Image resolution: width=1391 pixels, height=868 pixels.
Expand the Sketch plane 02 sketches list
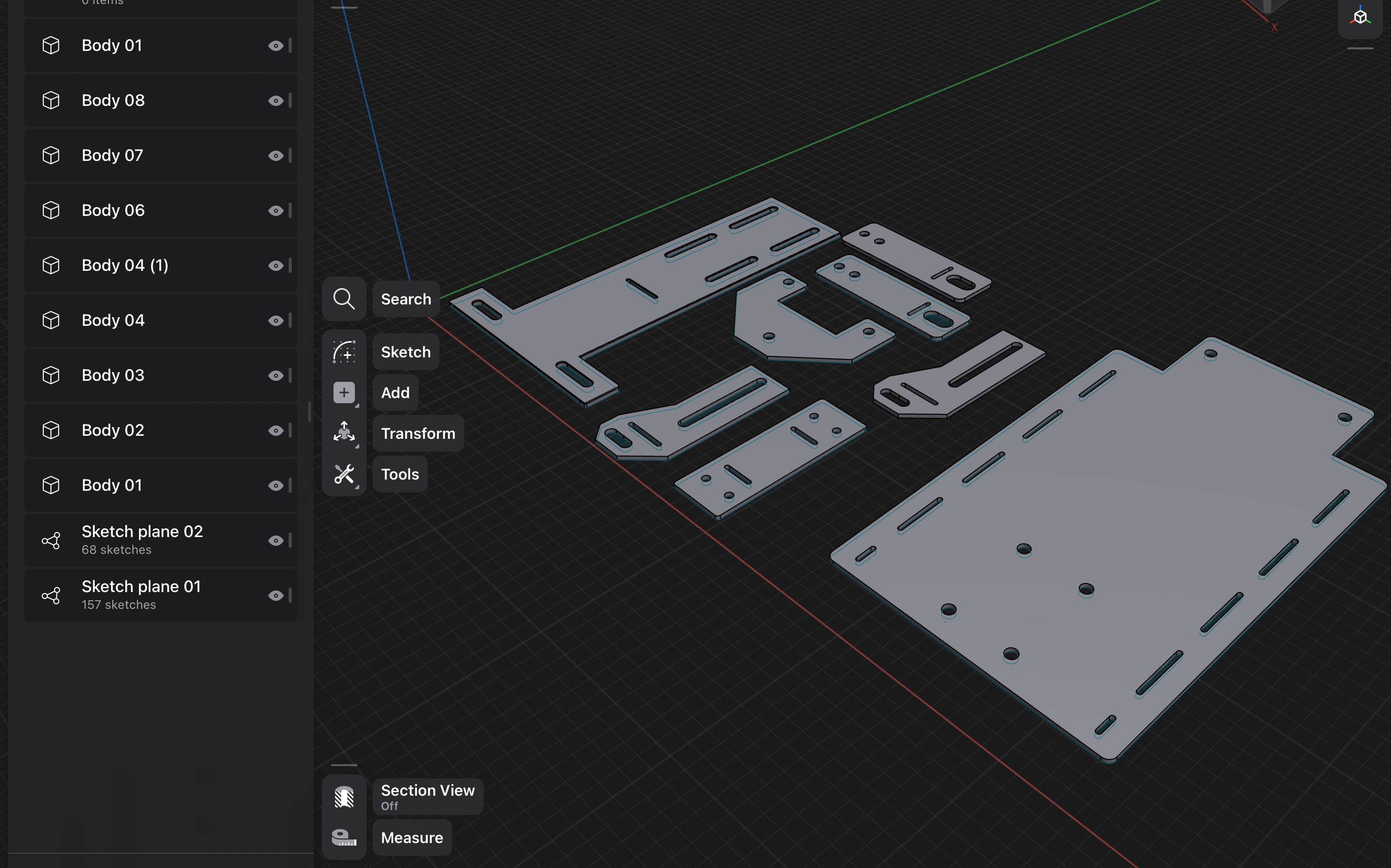[x=142, y=540]
